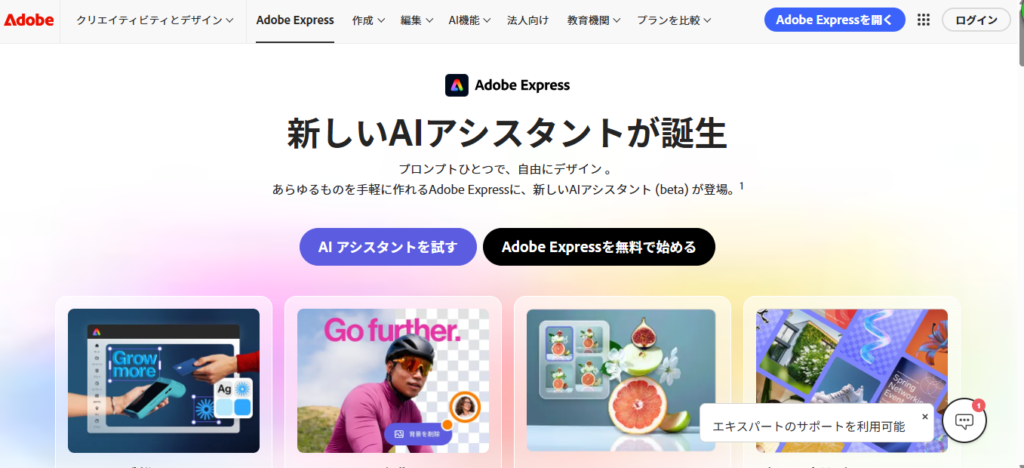Click the chat support bubble icon
Viewport: 1024px width, 468px height.
pyautogui.click(x=964, y=421)
